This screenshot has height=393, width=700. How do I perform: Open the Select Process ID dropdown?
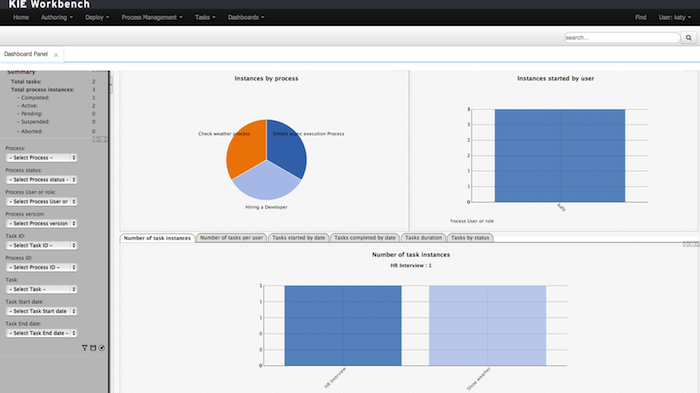(x=42, y=267)
